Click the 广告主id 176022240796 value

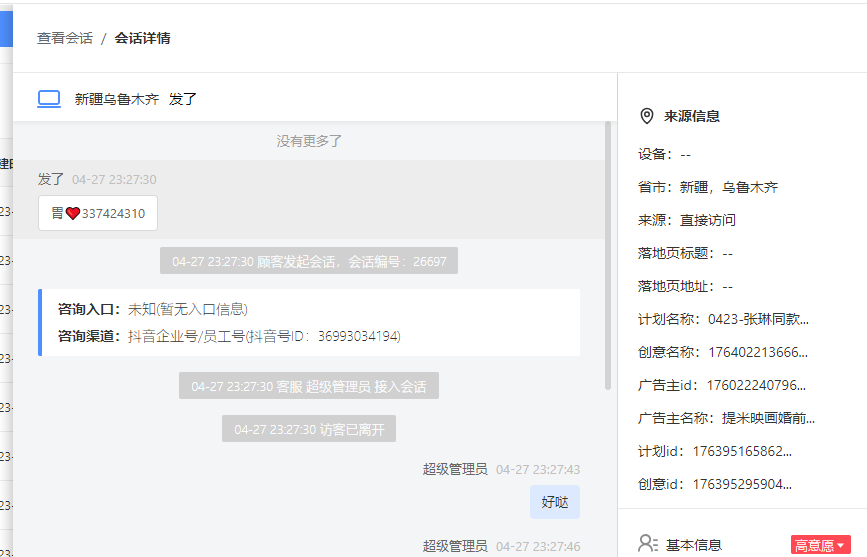pyautogui.click(x=756, y=385)
